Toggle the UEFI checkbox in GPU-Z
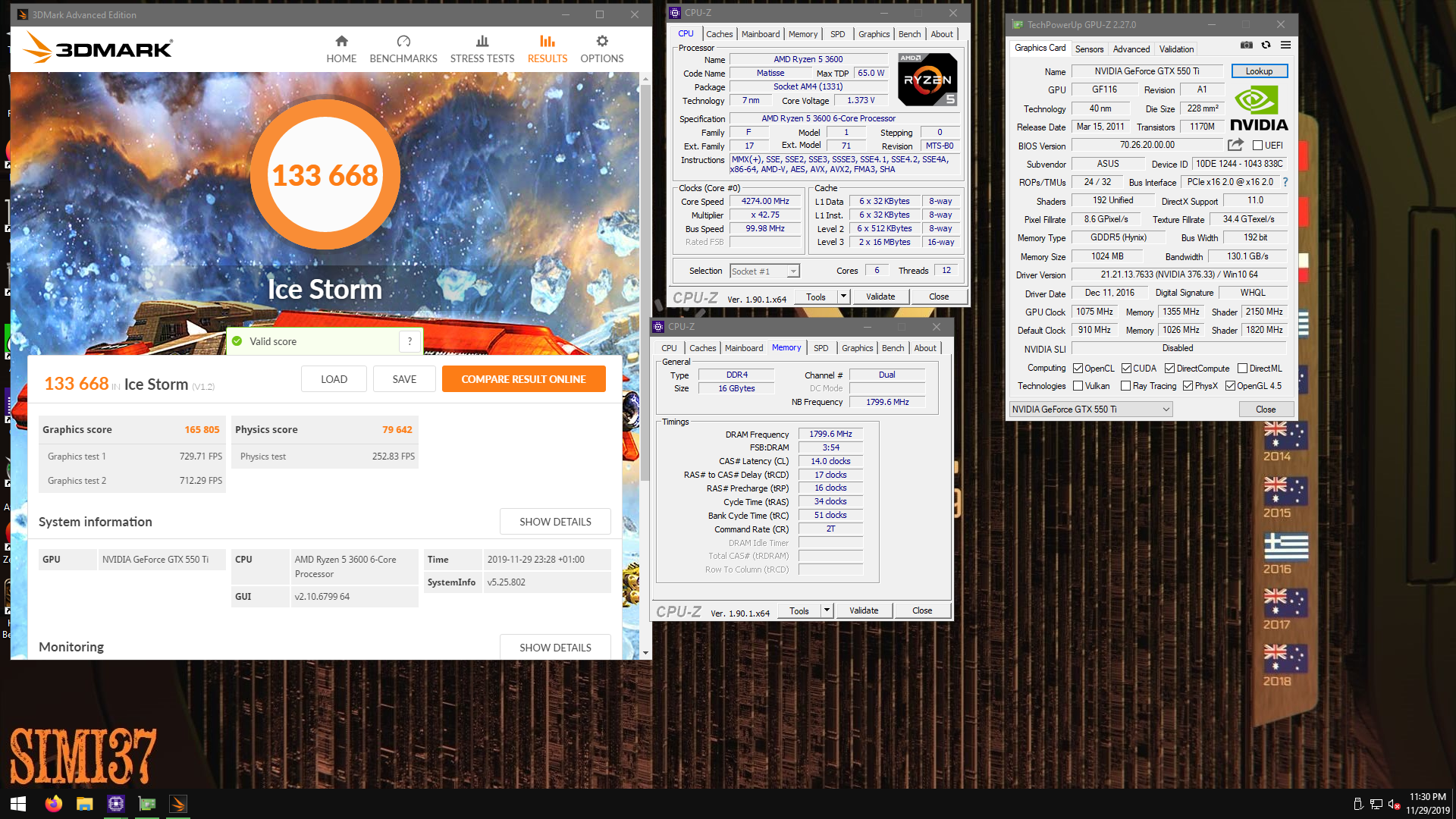1456x819 pixels. click(1257, 146)
